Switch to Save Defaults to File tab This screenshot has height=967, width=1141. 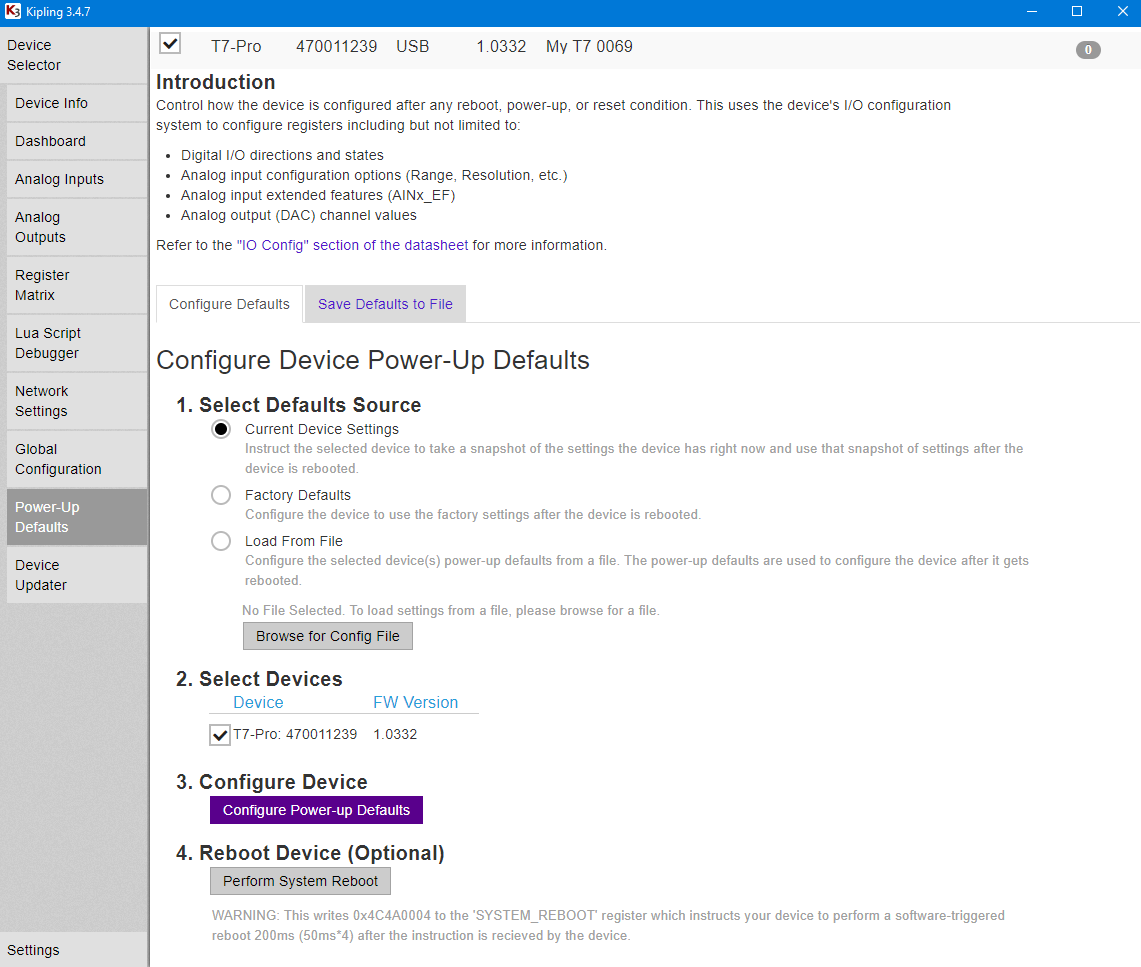(x=385, y=304)
